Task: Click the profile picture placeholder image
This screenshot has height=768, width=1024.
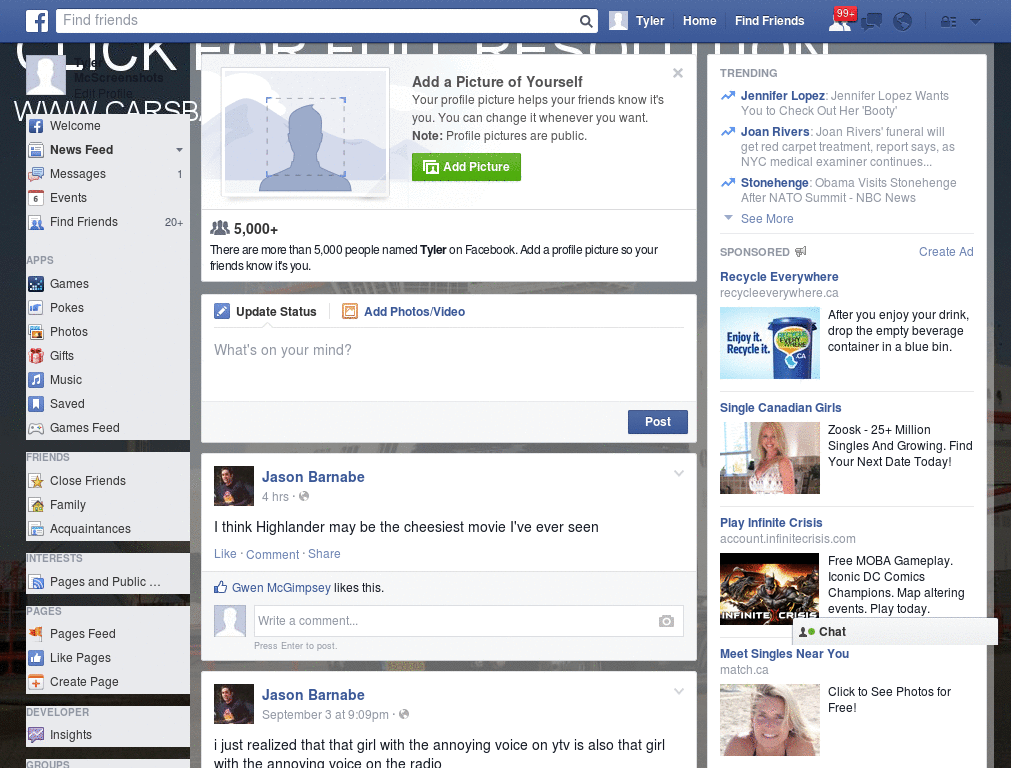Action: [x=306, y=132]
